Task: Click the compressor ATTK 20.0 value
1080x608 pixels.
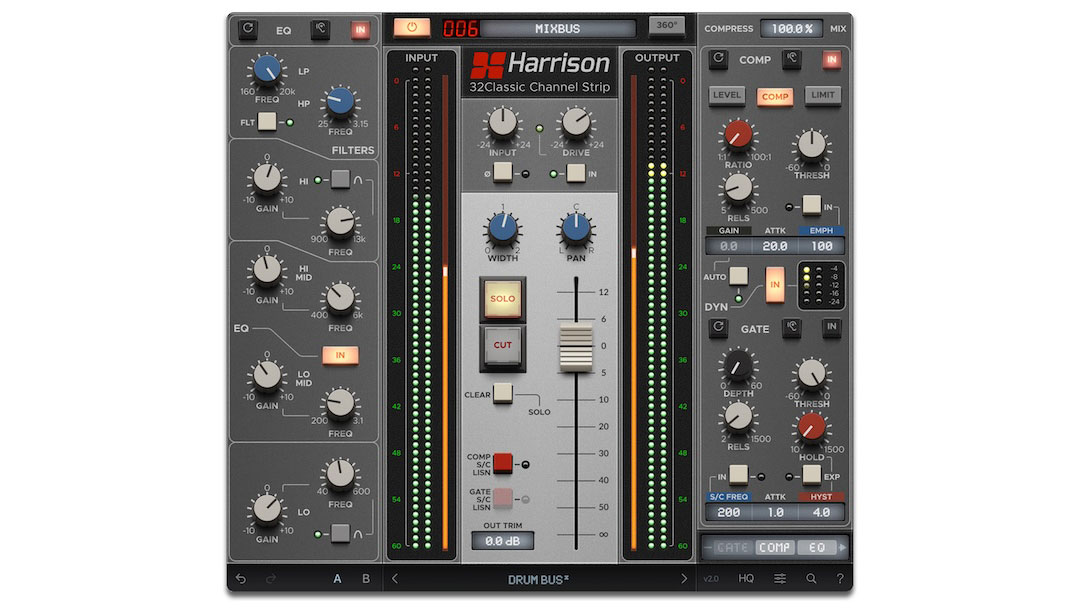Action: 775,246
